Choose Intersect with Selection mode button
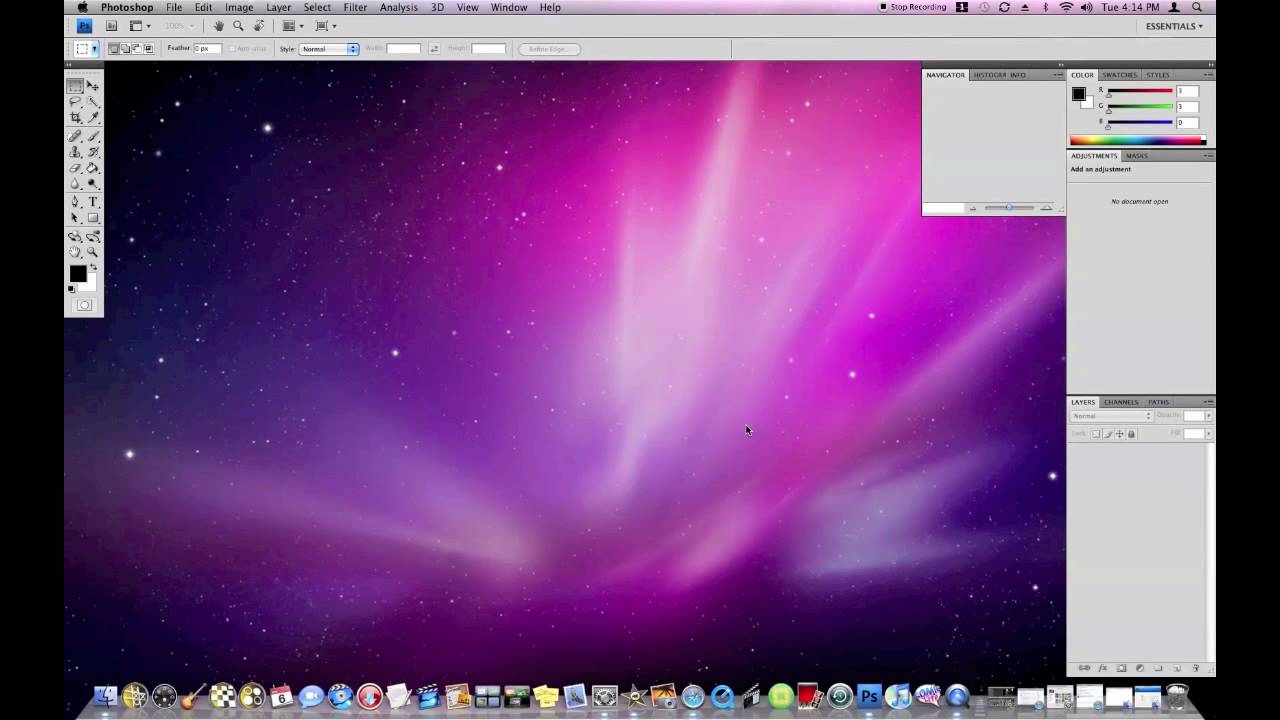This screenshot has height=720, width=1280. coord(148,48)
